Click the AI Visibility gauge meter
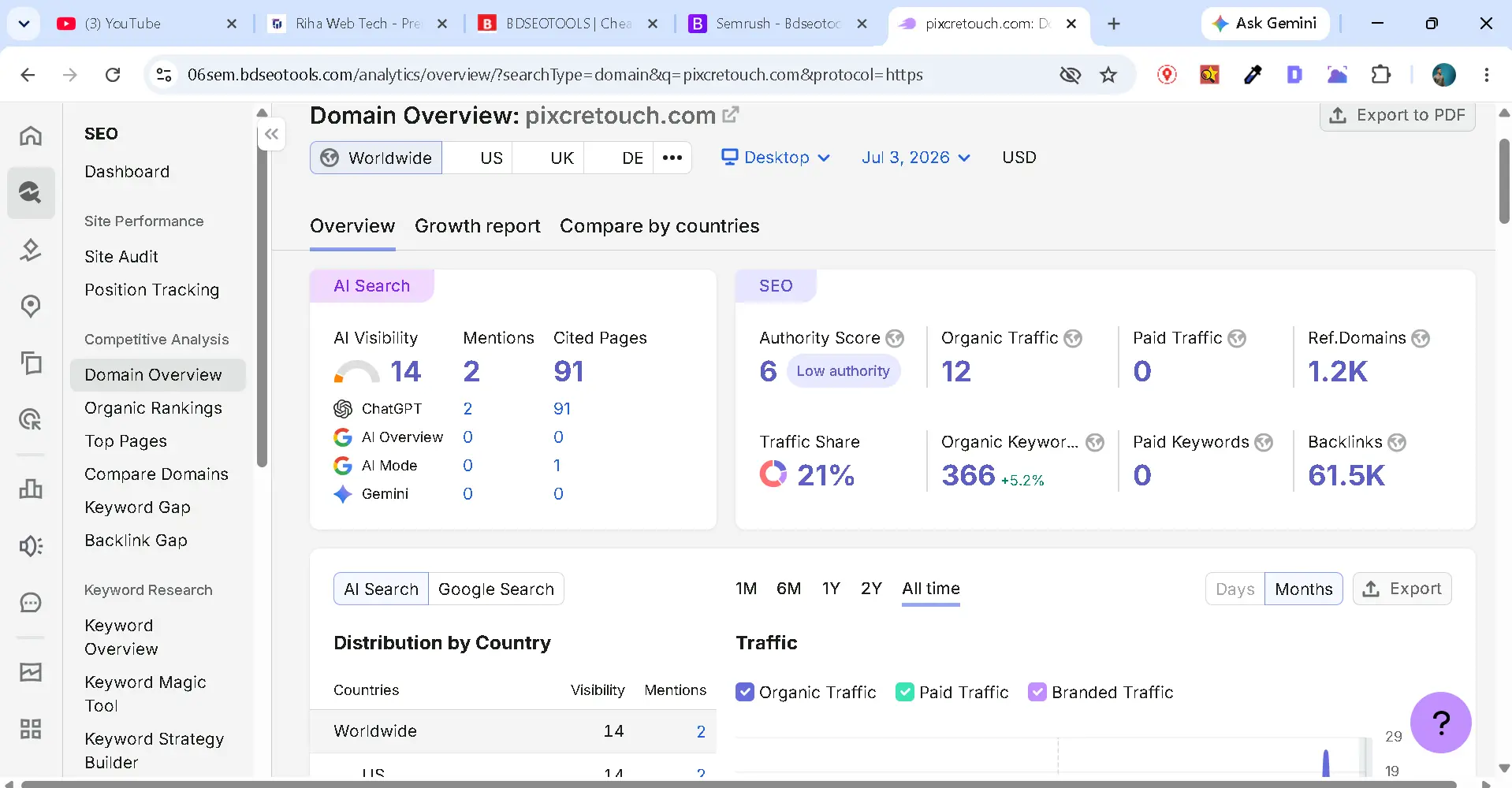Viewport: 1512px width, 788px height. (356, 371)
